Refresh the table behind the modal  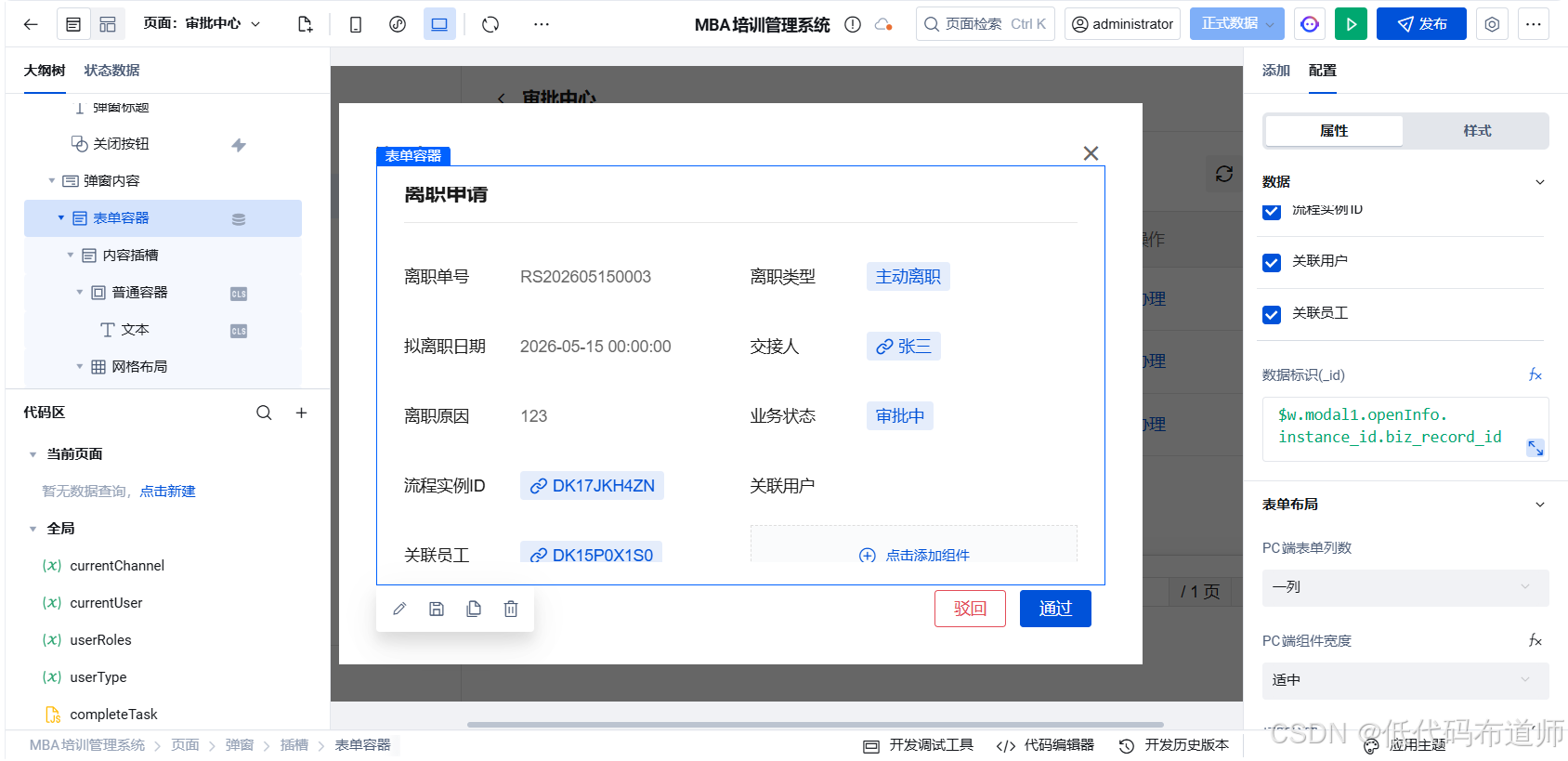1224,174
